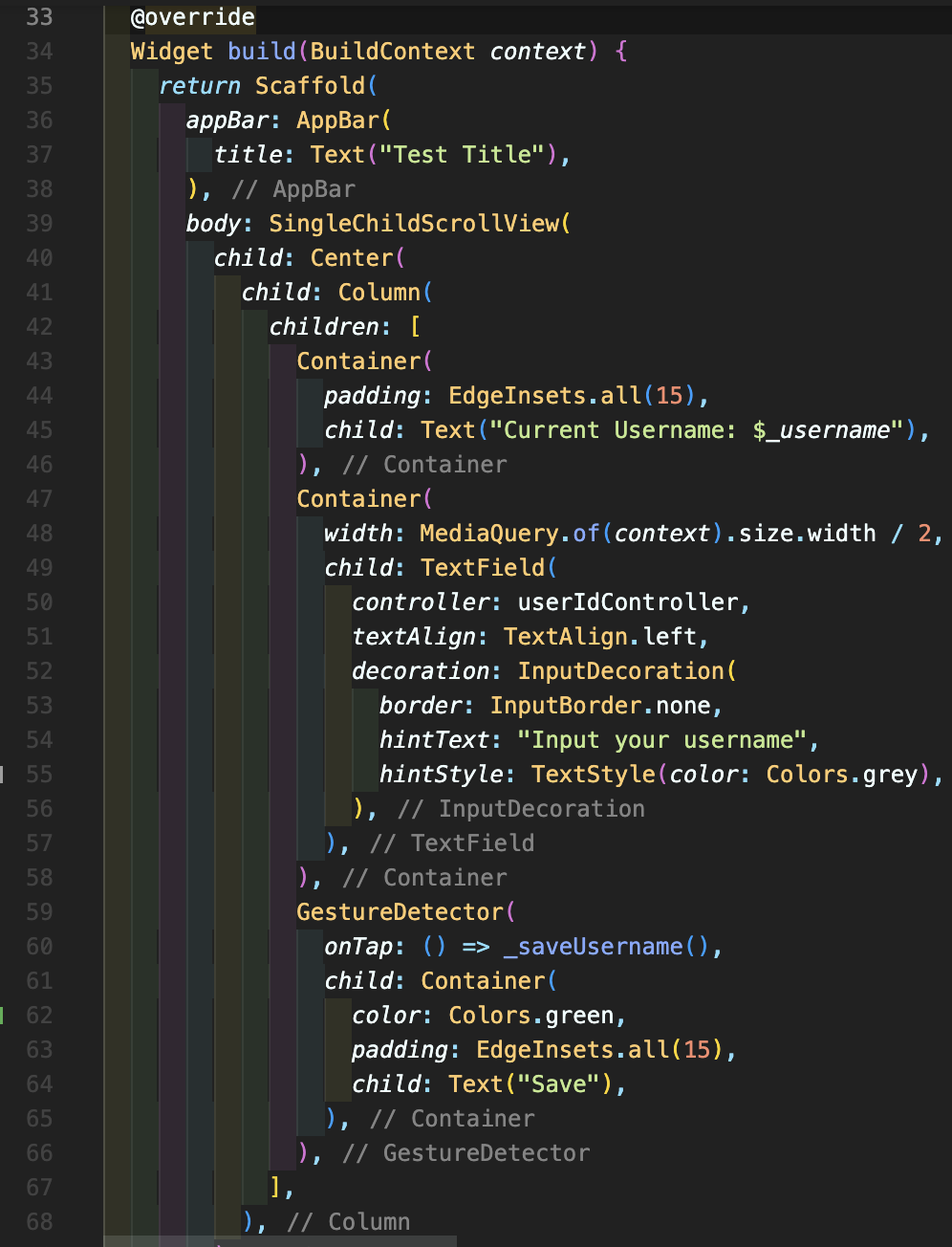
Task: Click the // GestureDetector closing comment
Action: click(x=465, y=1153)
